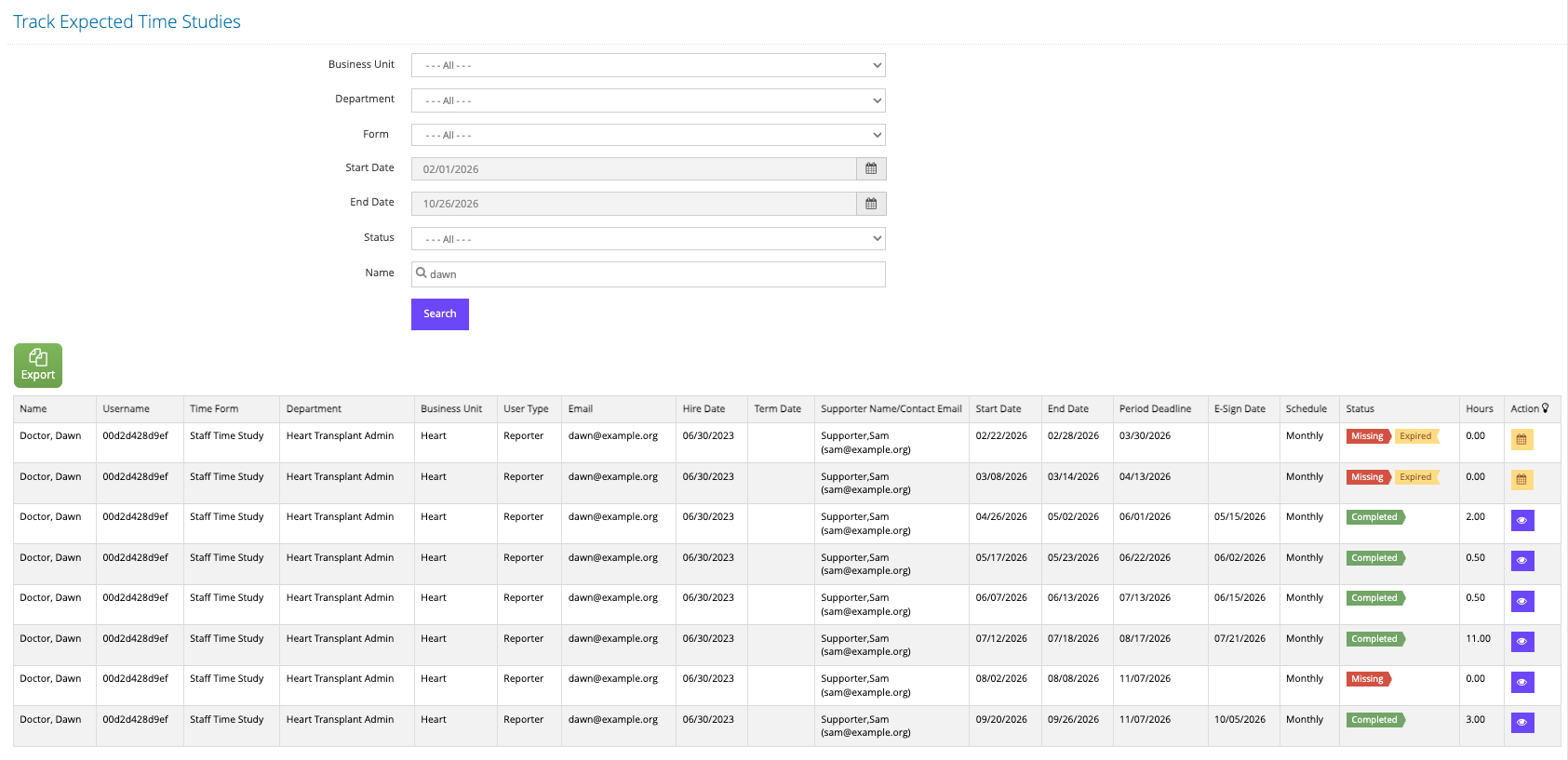1568x760 pixels.
Task: View the 07/12/2026 study with 11.00 hours
Action: point(1522,642)
